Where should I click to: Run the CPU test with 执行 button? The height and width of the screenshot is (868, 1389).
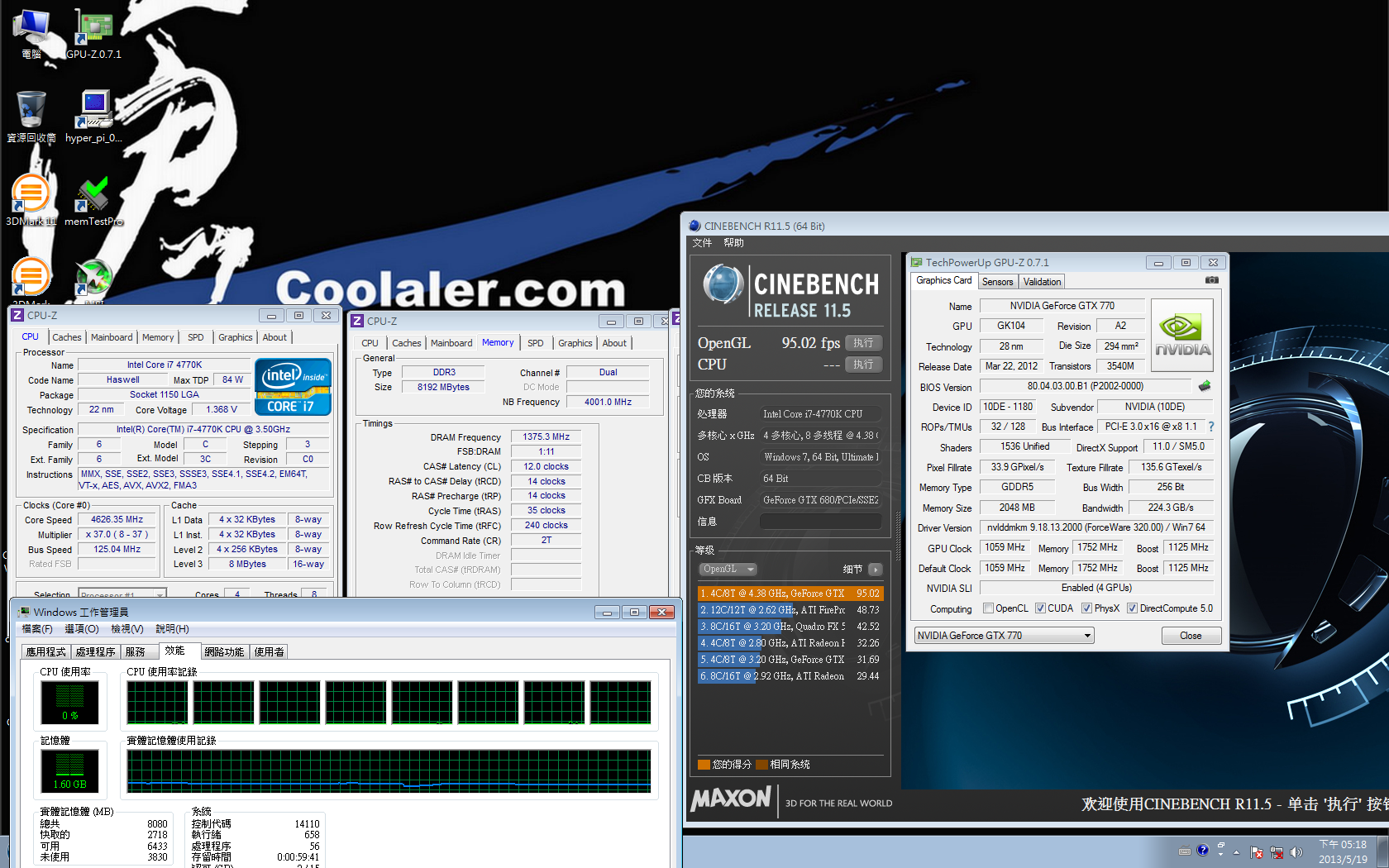(864, 365)
